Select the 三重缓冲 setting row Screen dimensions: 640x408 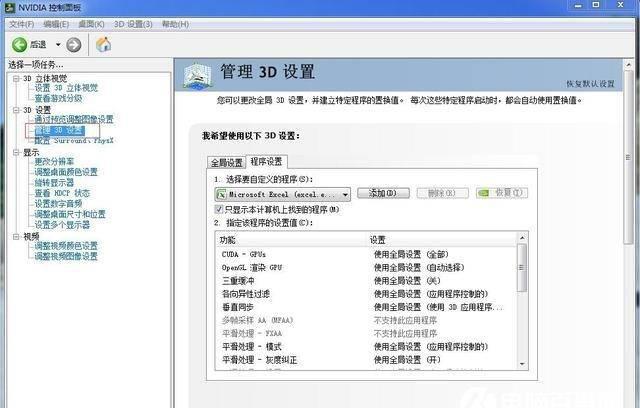(x=366, y=281)
